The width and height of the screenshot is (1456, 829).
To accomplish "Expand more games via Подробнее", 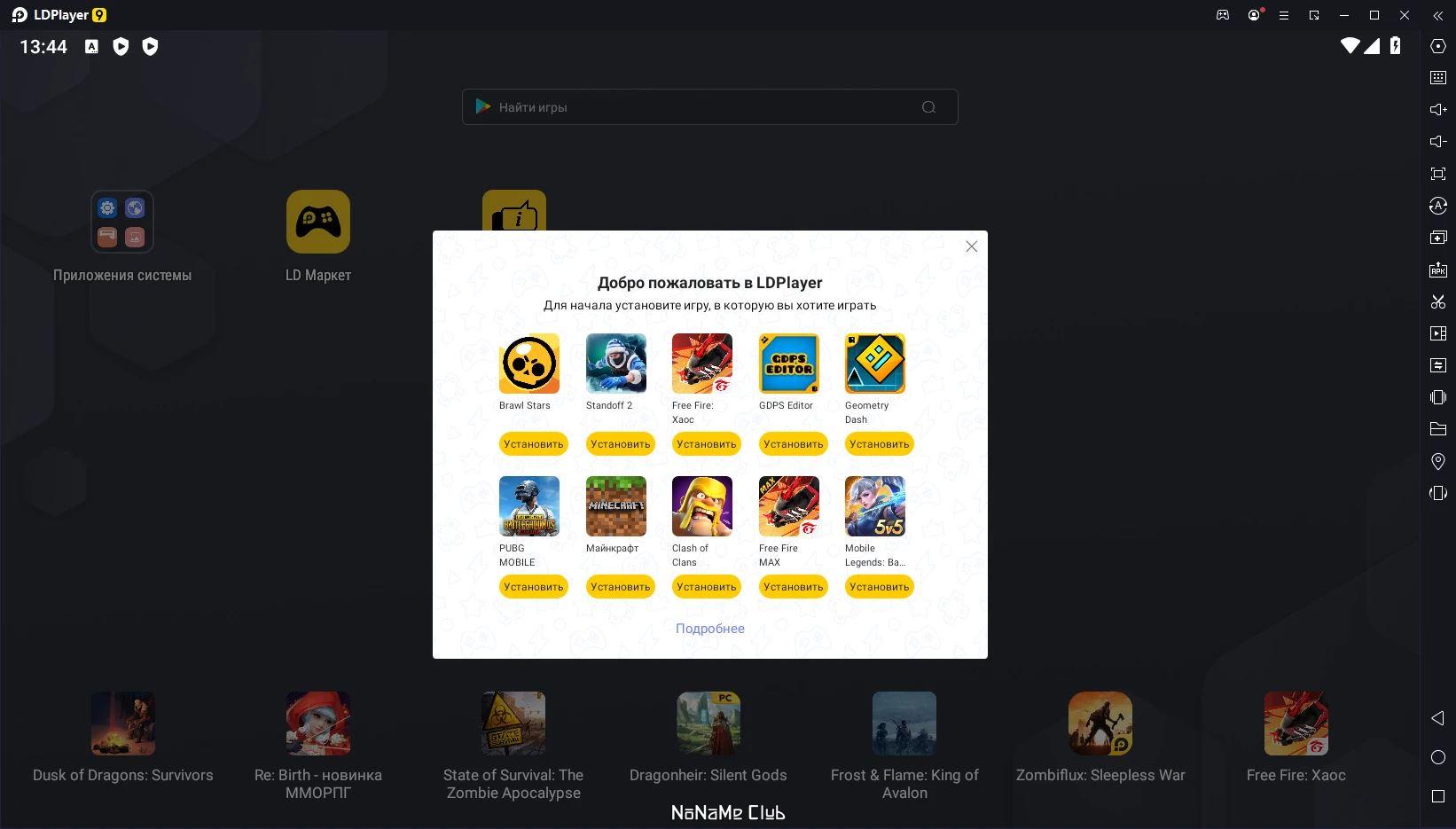I will point(709,628).
